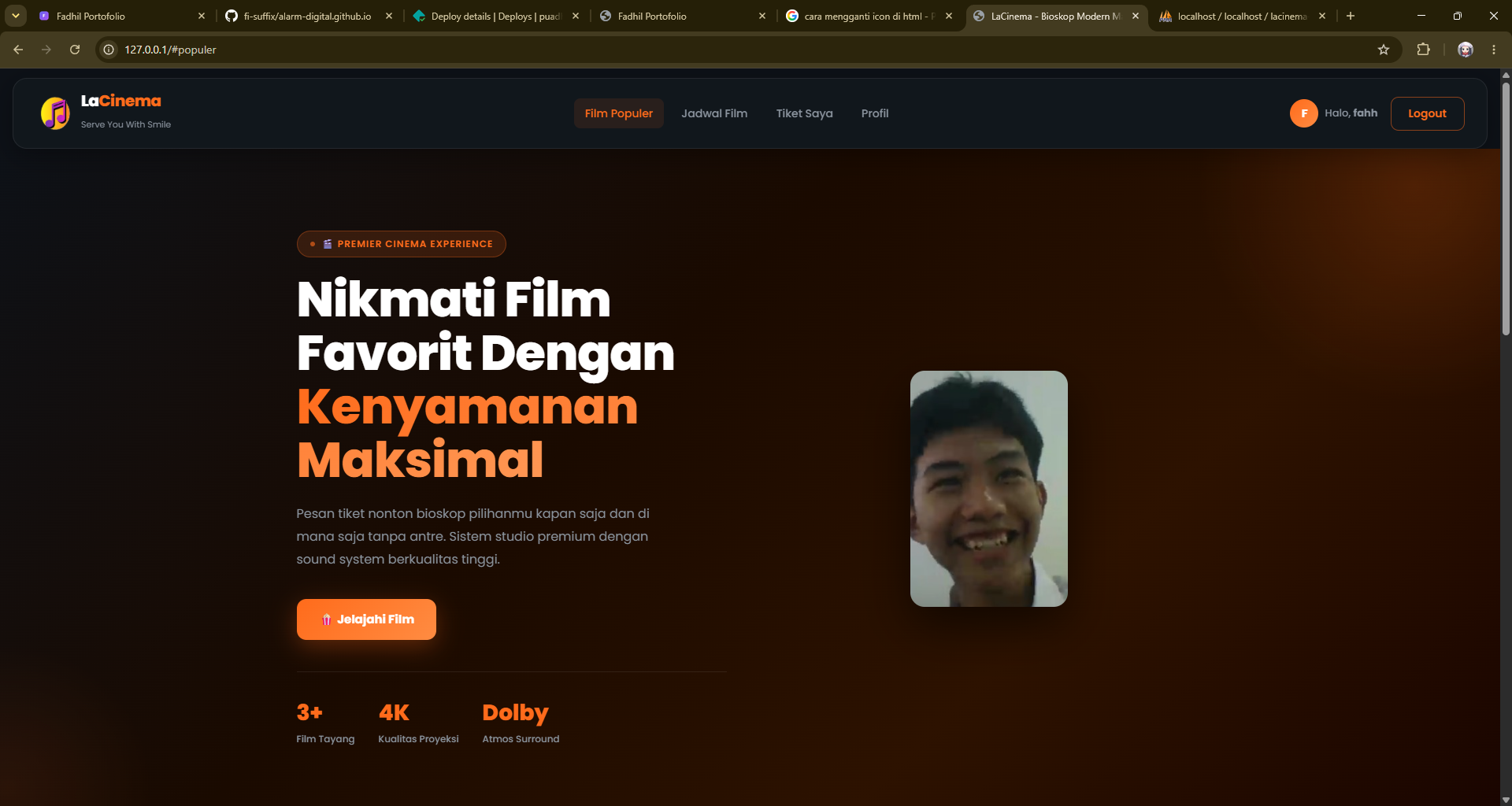Close the GitHub alarm-digital tab
This screenshot has height=806, width=1512.
389,16
